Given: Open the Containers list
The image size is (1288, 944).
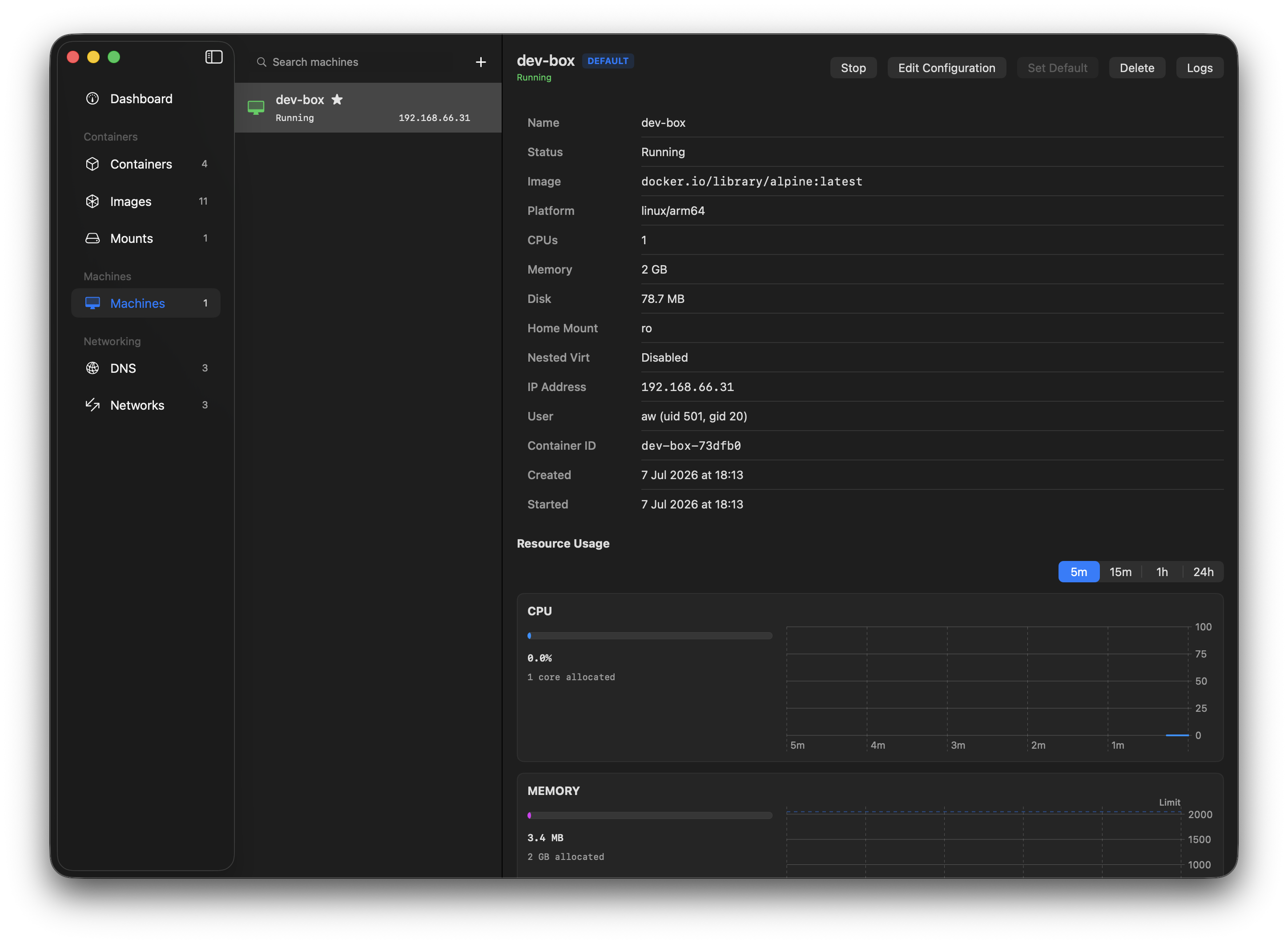Looking at the screenshot, I should click(145, 164).
